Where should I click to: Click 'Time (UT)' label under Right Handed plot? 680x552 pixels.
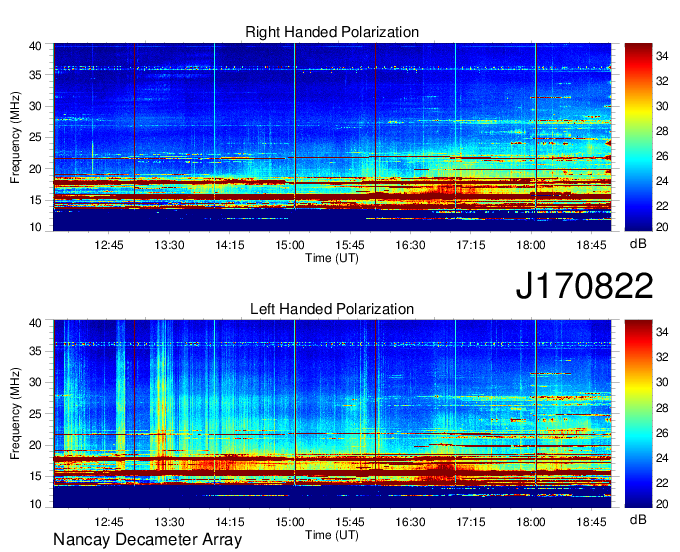[332, 258]
